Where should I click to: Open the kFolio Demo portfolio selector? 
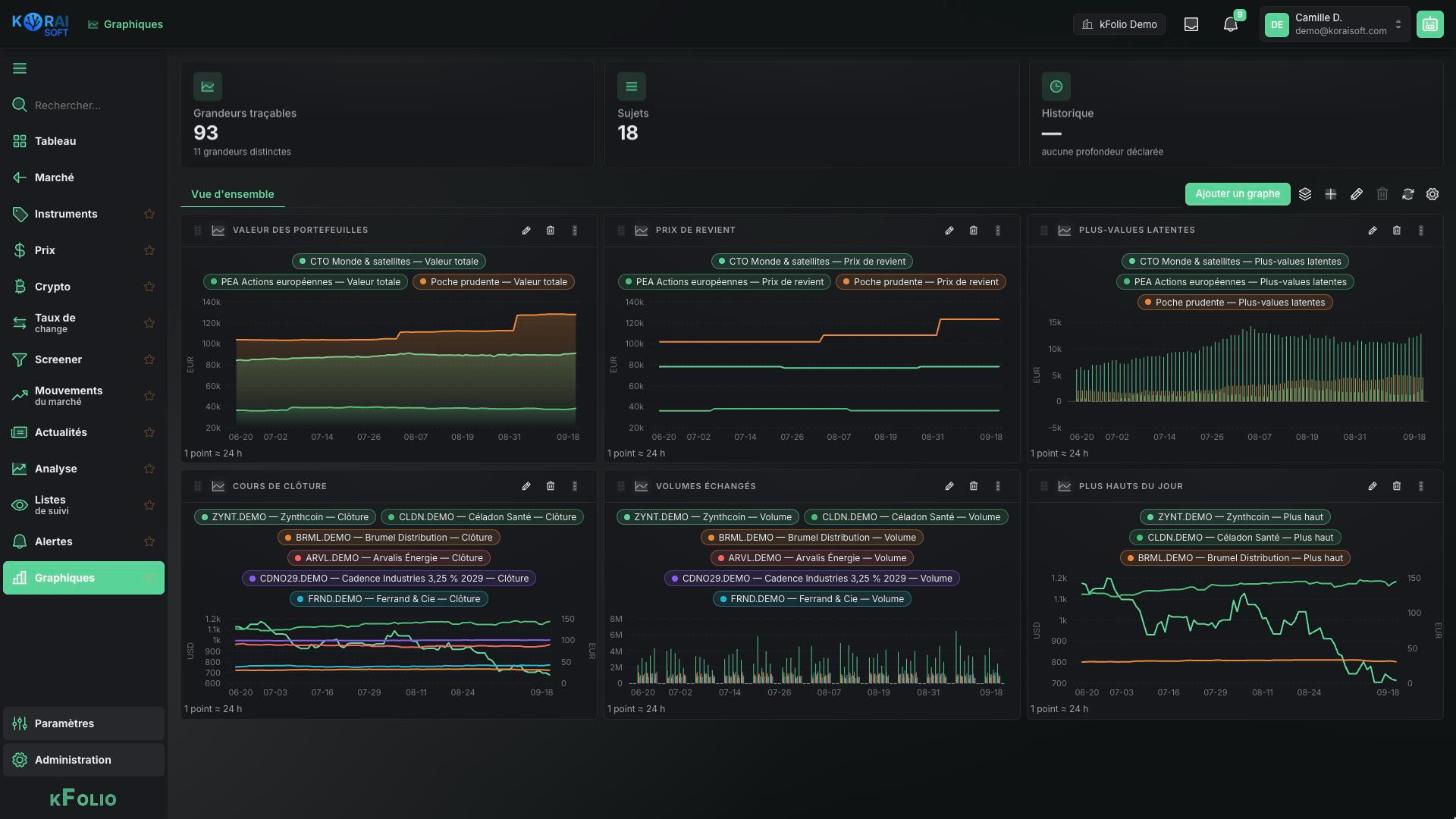(x=1119, y=24)
